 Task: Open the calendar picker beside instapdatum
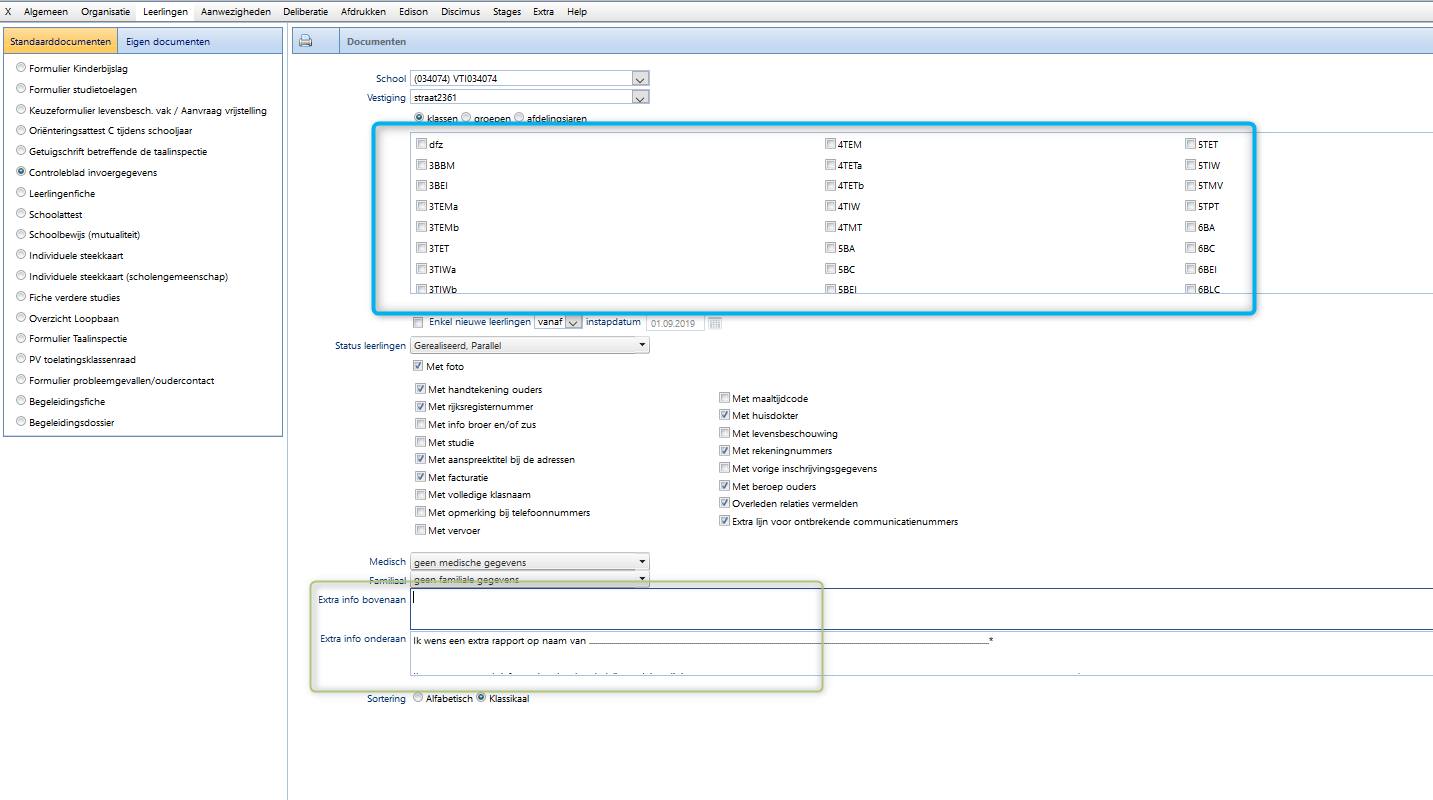[x=715, y=323]
